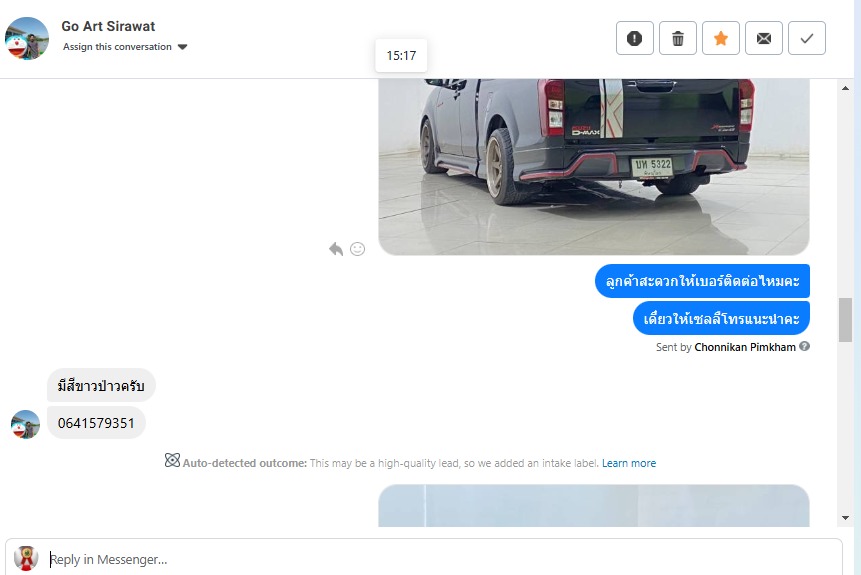The width and height of the screenshot is (861, 575).
Task: Toggle the orange follow-up star
Action: point(720,38)
